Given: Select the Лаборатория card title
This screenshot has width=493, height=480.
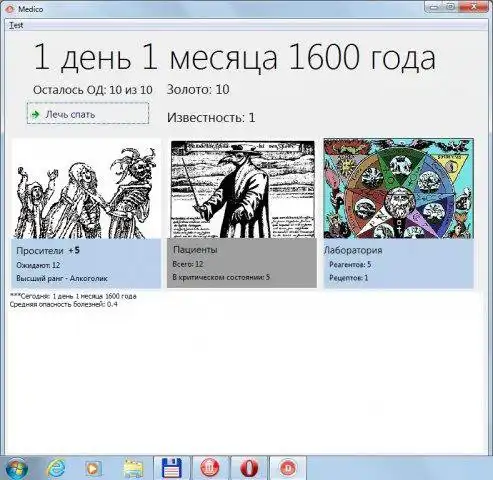Looking at the screenshot, I should pos(353,250).
